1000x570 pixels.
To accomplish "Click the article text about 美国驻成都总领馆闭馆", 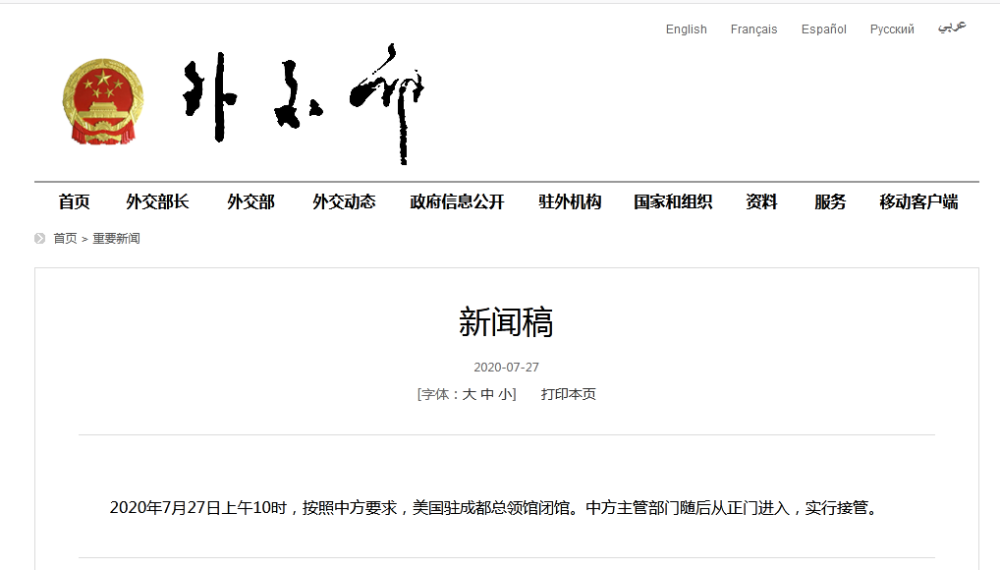I will point(496,508).
